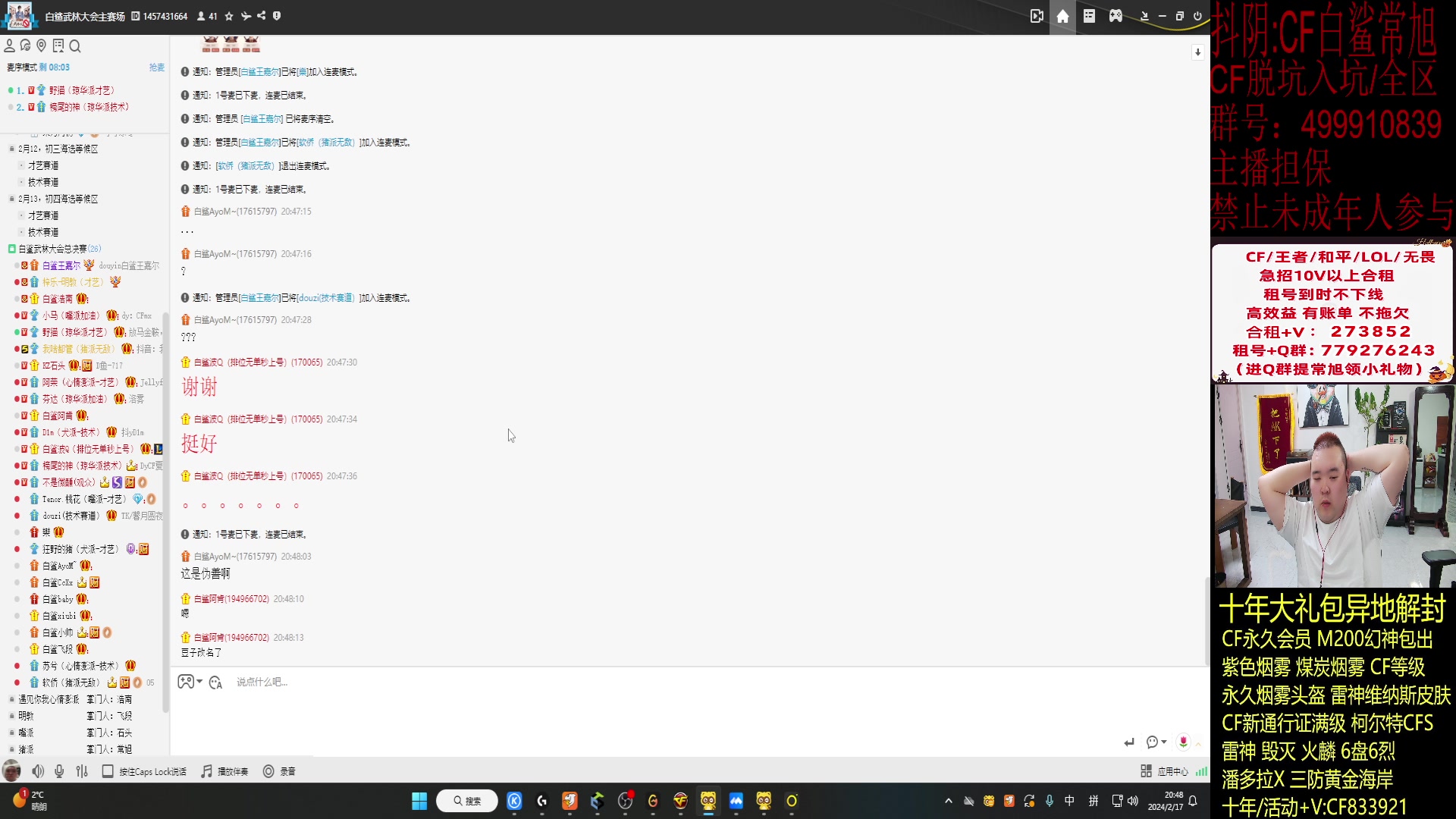Click the 抢麦 link

pyautogui.click(x=156, y=67)
